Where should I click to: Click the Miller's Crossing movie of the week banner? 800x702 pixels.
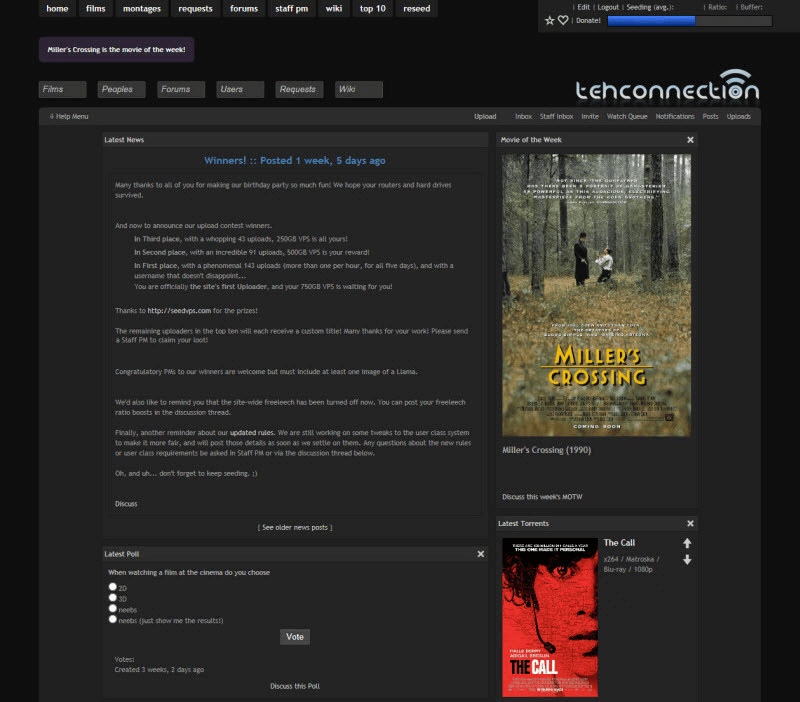116,49
